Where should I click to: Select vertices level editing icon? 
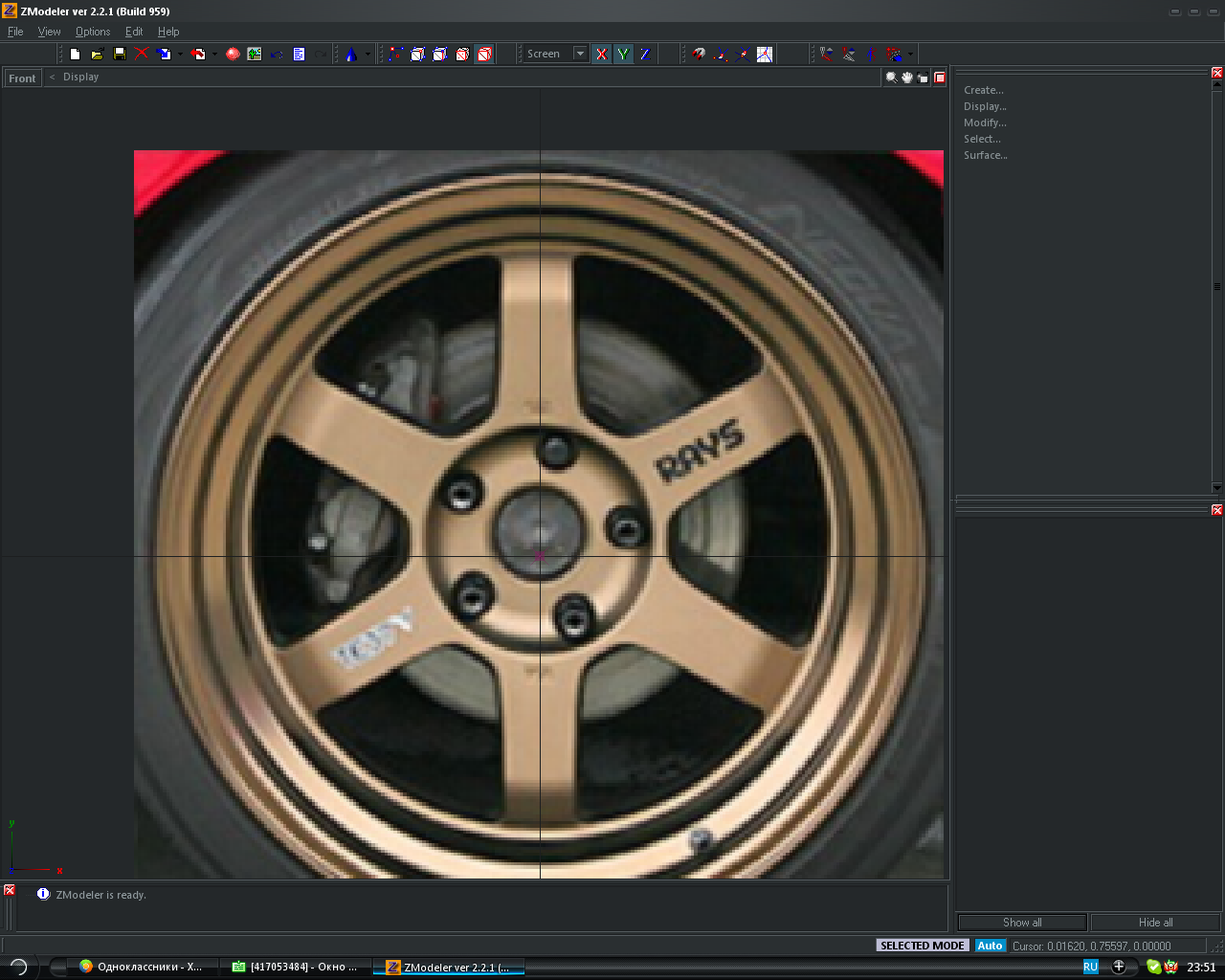coord(395,55)
